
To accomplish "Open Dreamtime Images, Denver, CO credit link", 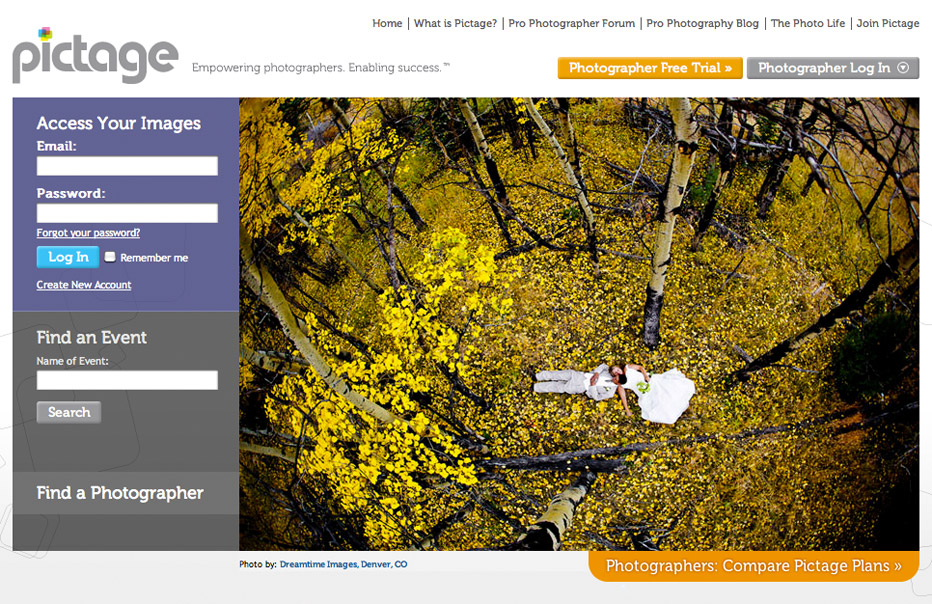I will point(344,564).
